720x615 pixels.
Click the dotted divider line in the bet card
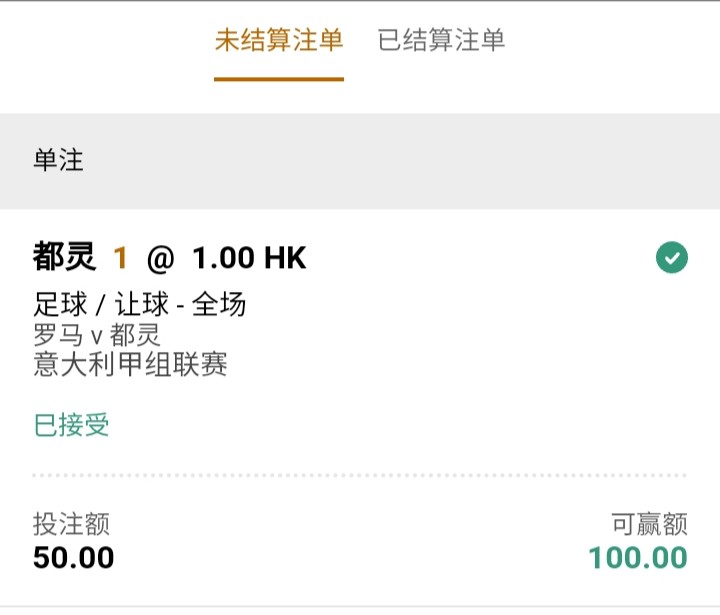[x=360, y=475]
